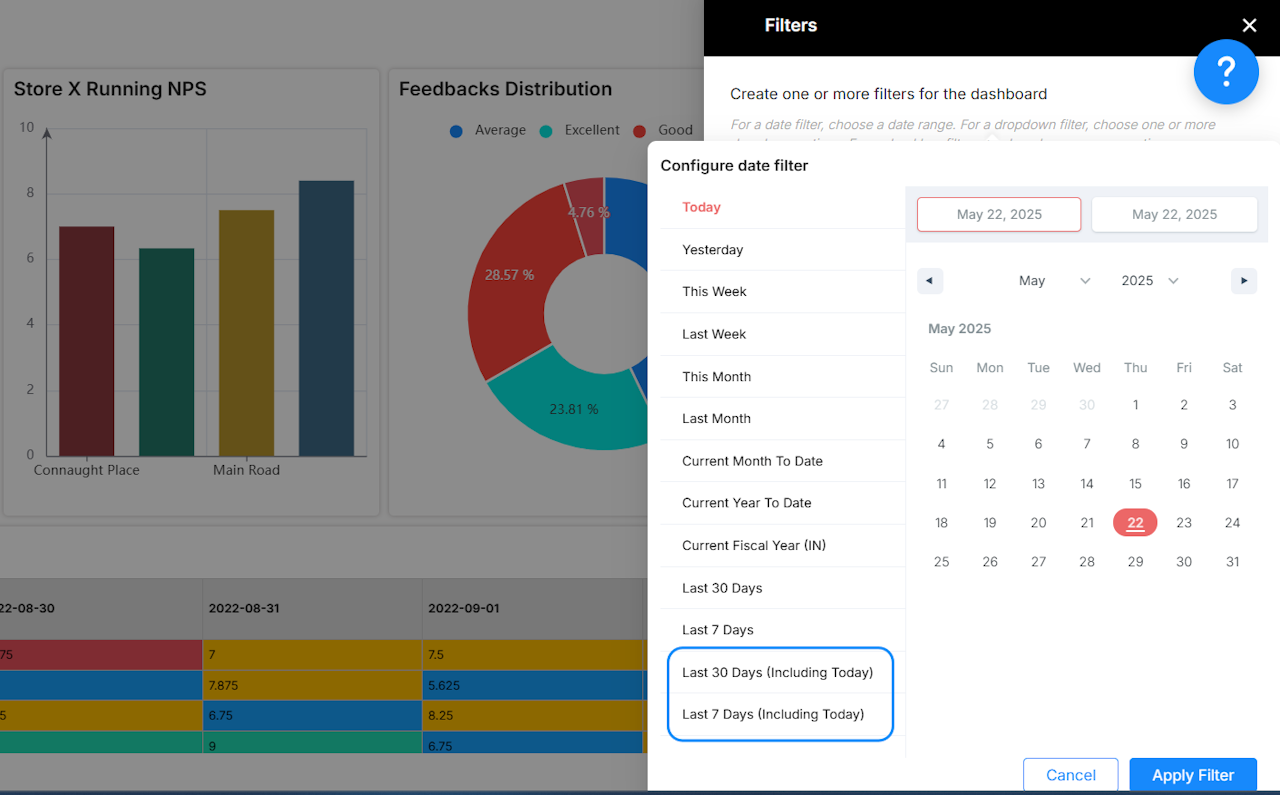Pick Last 30 Days (Including Today)
This screenshot has width=1280, height=795.
pyautogui.click(x=777, y=672)
